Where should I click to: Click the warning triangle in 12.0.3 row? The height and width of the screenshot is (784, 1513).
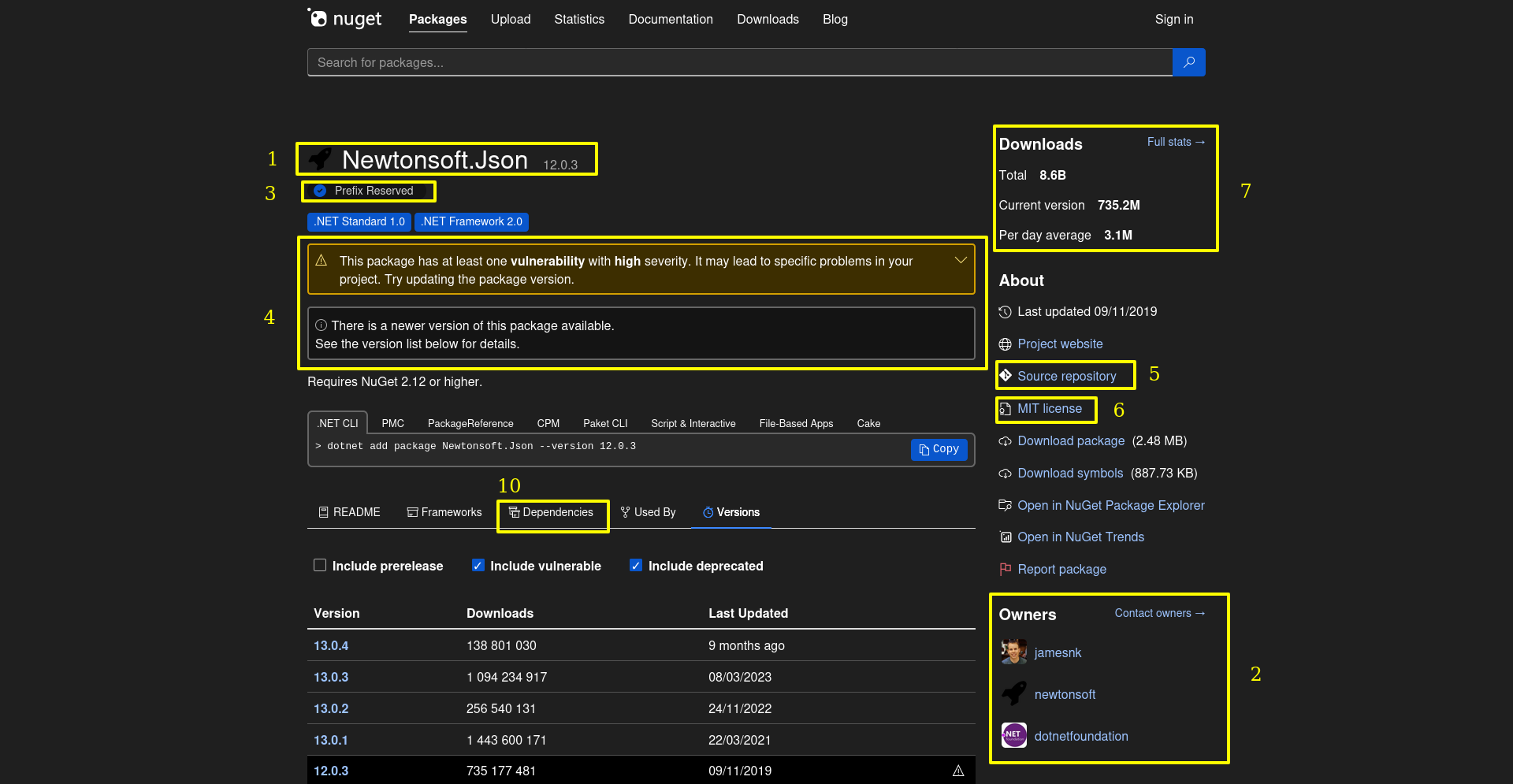(958, 771)
